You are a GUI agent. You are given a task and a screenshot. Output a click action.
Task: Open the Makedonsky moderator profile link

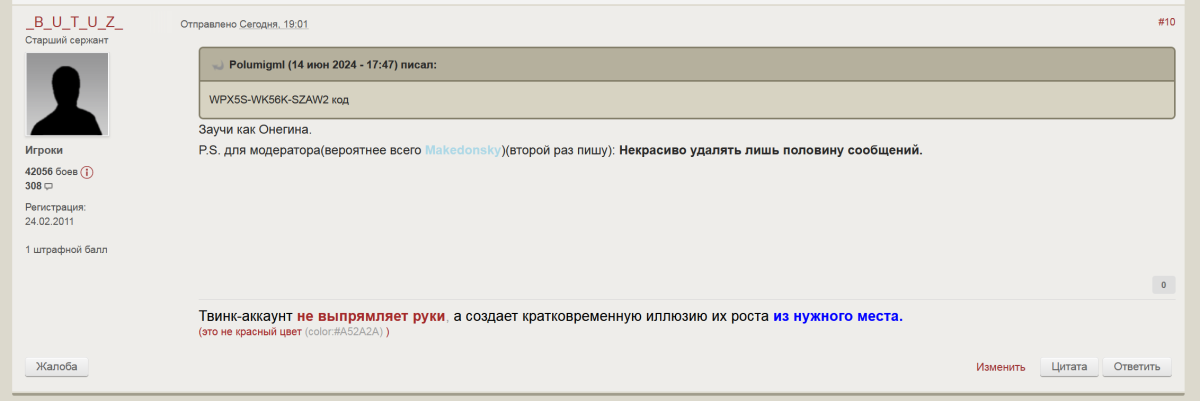click(x=462, y=150)
